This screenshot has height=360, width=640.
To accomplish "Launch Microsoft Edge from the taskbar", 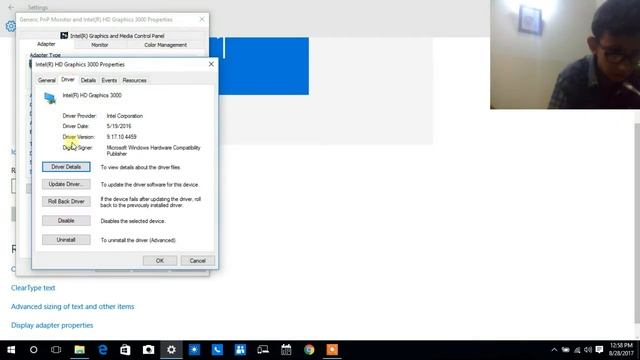I will [102, 350].
